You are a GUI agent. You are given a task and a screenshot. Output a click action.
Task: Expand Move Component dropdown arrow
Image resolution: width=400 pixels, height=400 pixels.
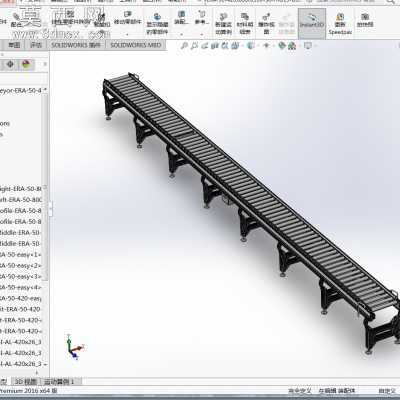coord(128,34)
